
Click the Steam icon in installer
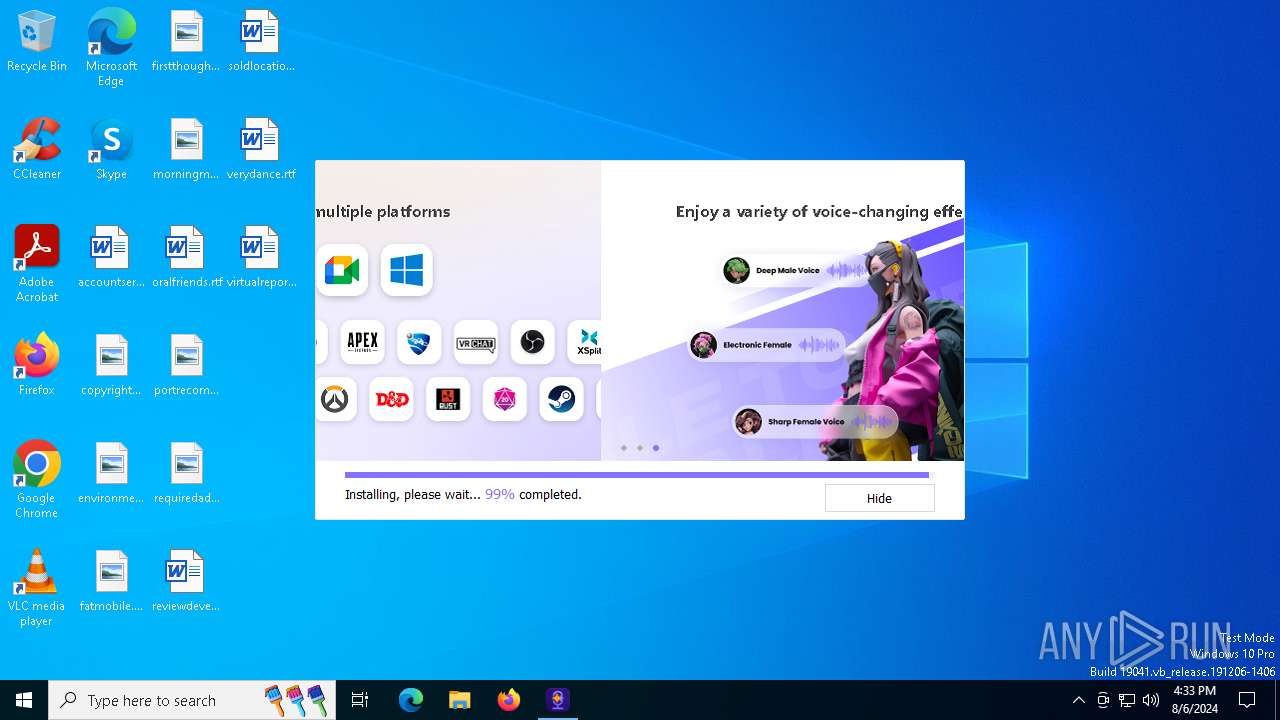tap(562, 399)
